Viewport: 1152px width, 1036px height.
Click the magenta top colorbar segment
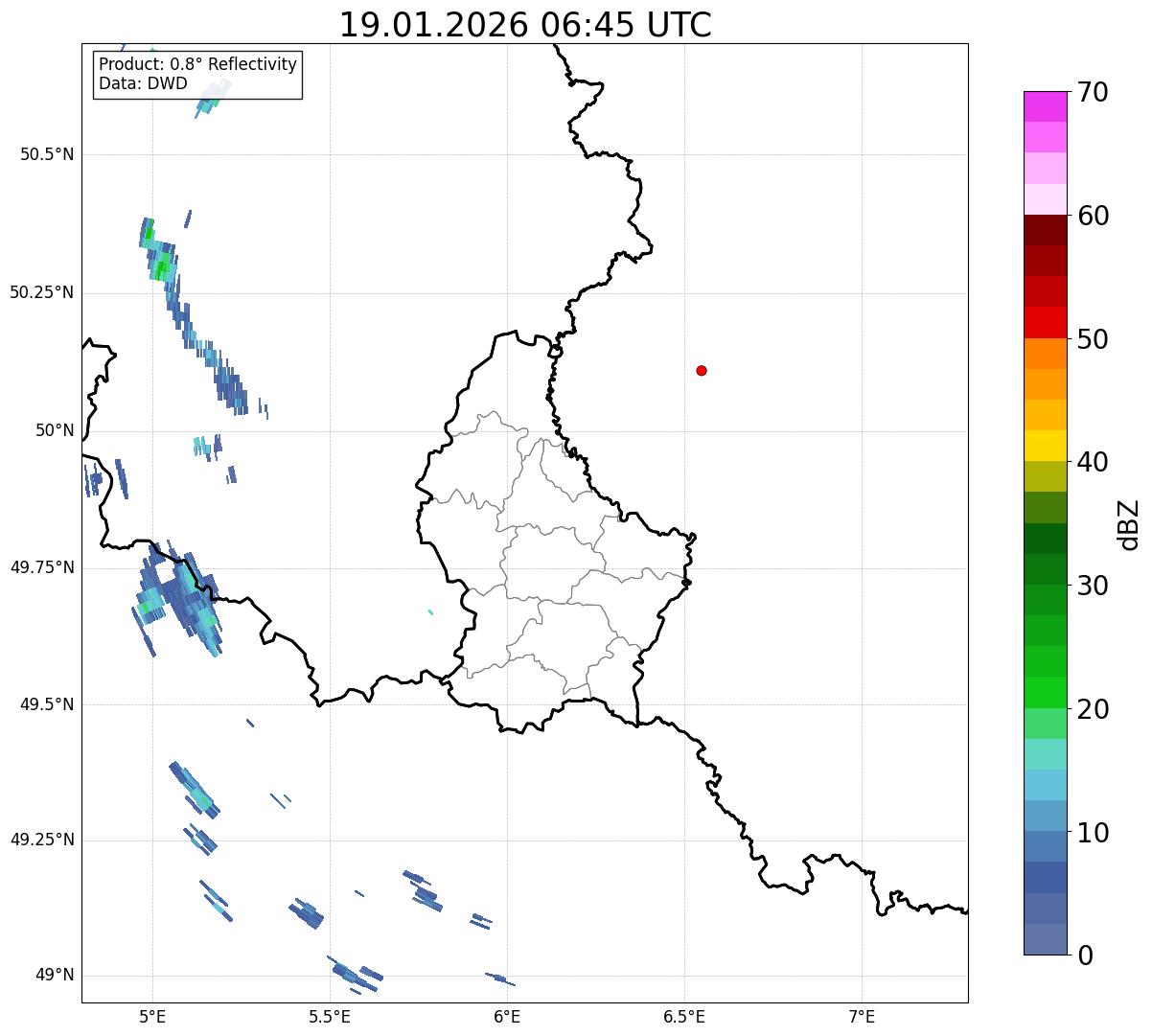tap(1045, 106)
